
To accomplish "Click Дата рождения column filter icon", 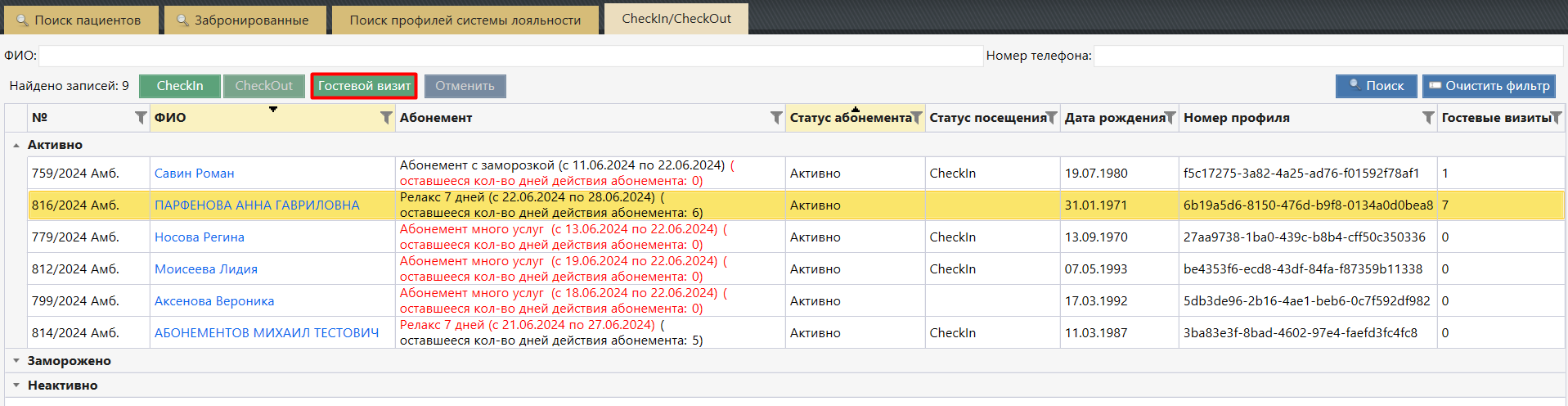I will [x=1170, y=118].
